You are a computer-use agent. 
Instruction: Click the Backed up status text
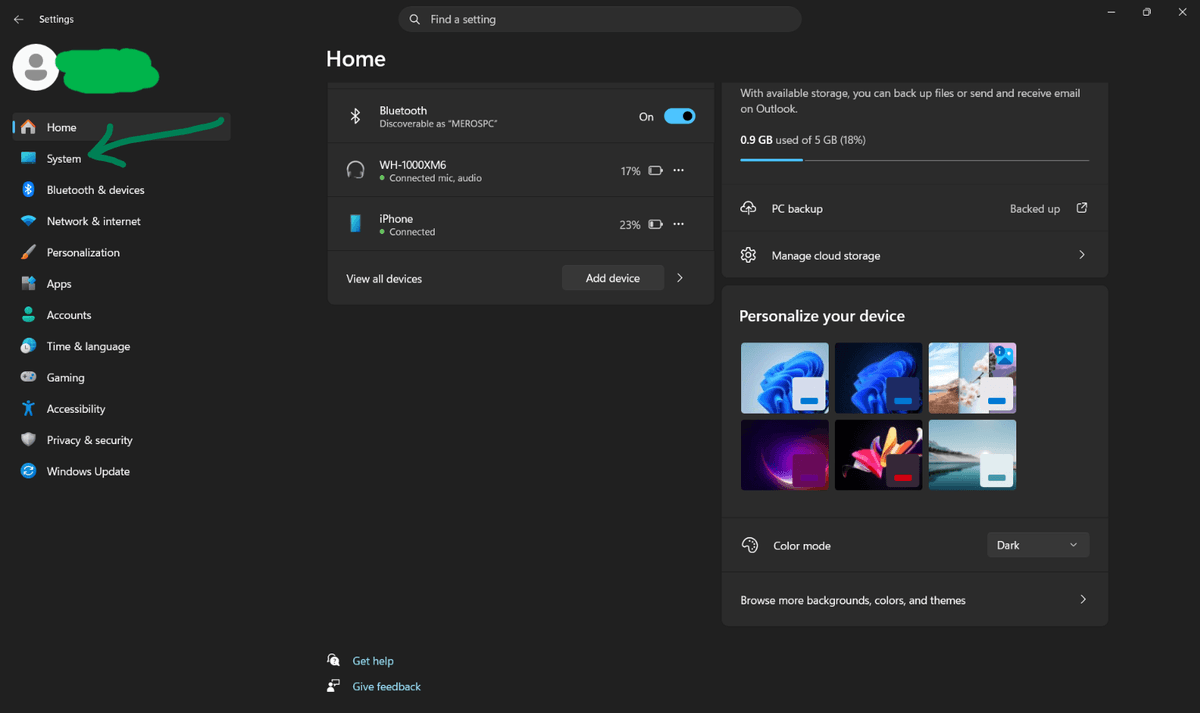coord(1035,209)
